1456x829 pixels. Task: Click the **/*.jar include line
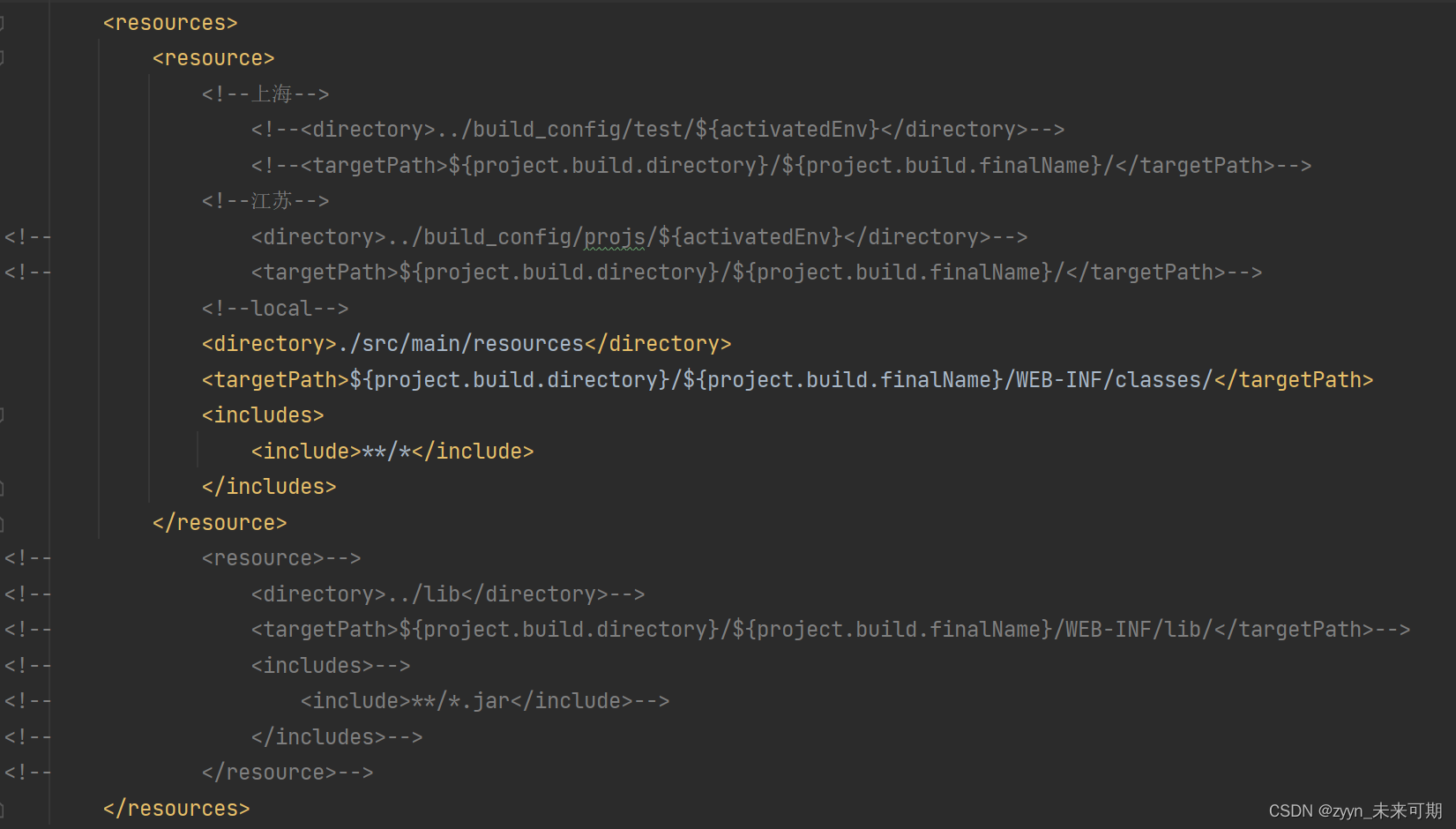point(485,701)
